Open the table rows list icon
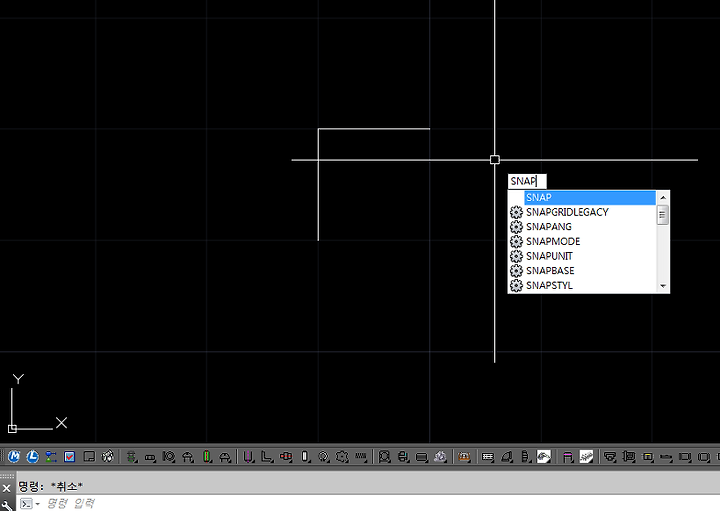 [x=488, y=456]
